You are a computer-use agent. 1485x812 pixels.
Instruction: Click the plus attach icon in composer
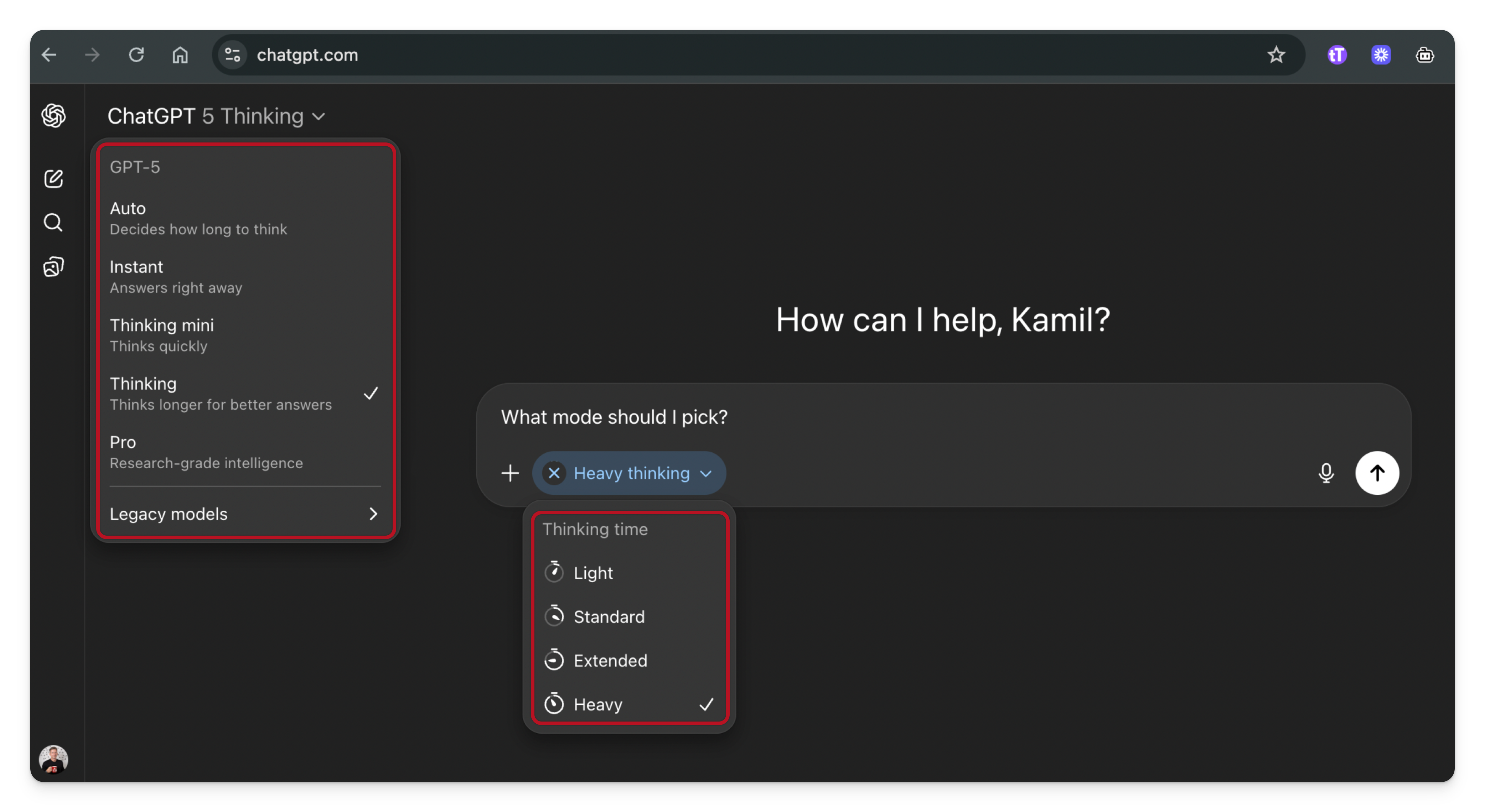[x=510, y=473]
